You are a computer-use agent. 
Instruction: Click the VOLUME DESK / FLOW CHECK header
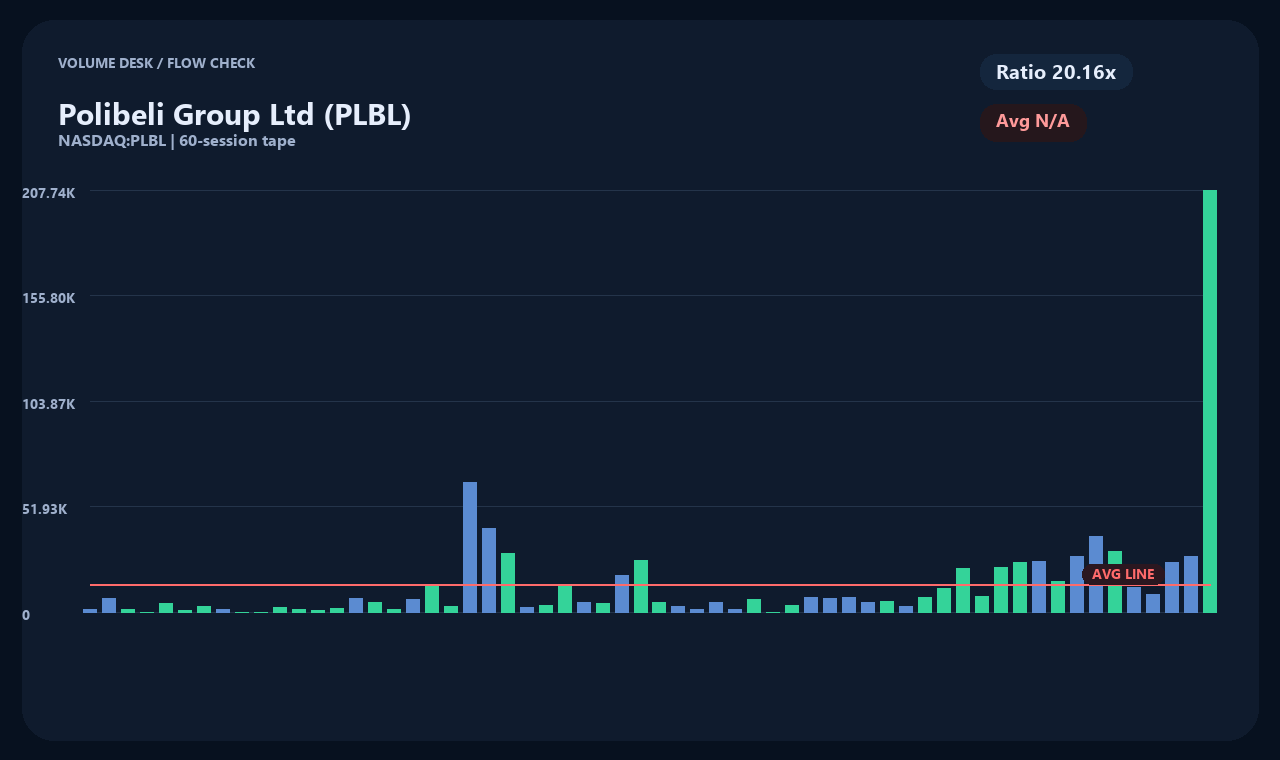(x=156, y=63)
